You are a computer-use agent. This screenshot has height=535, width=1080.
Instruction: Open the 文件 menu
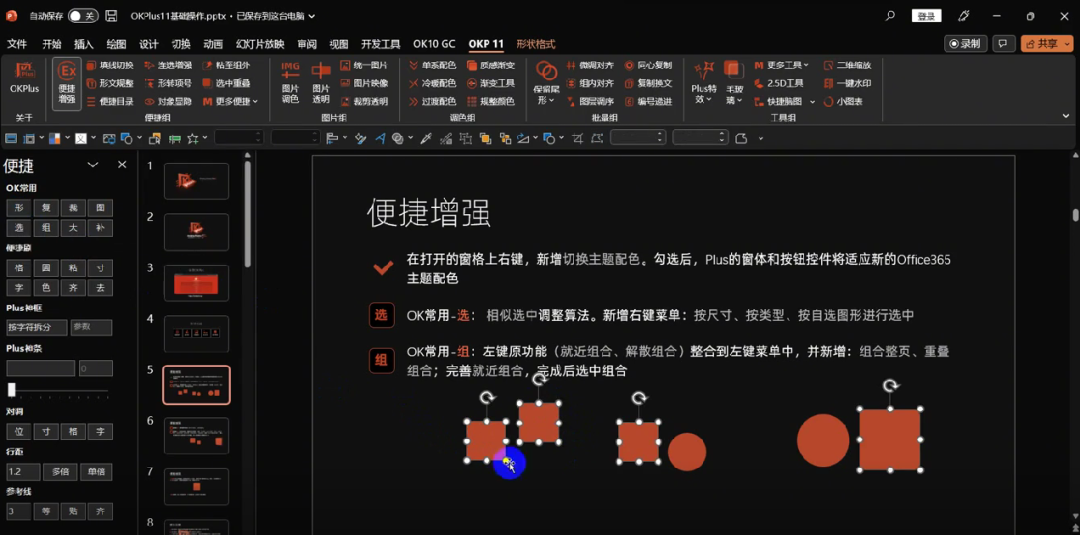point(17,44)
